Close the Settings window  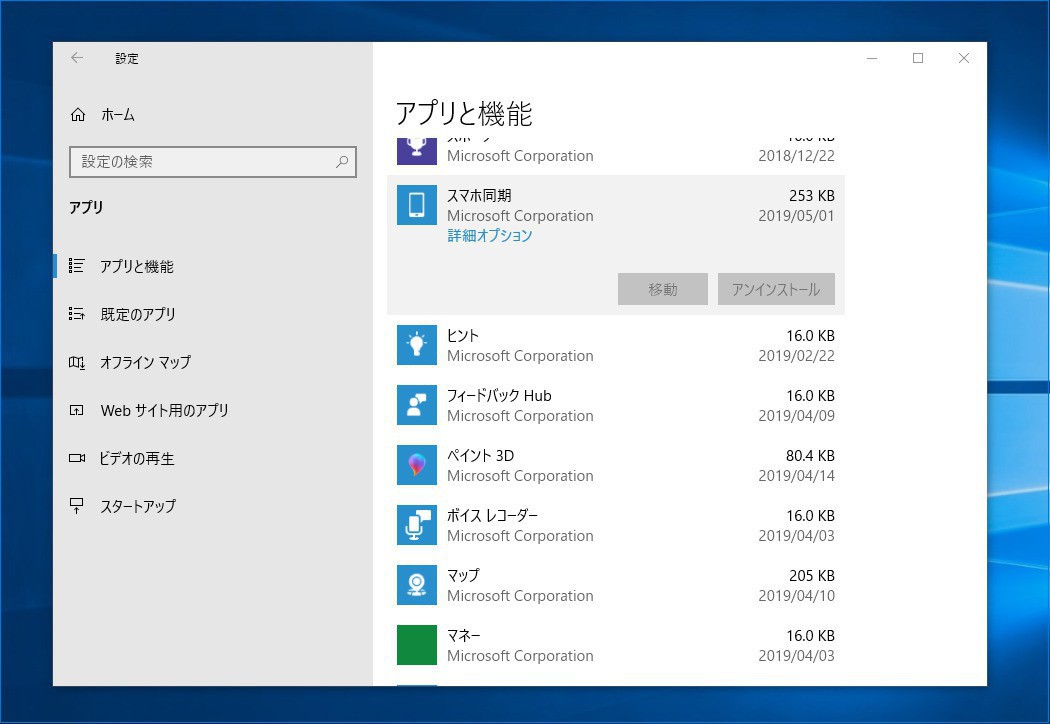point(964,58)
